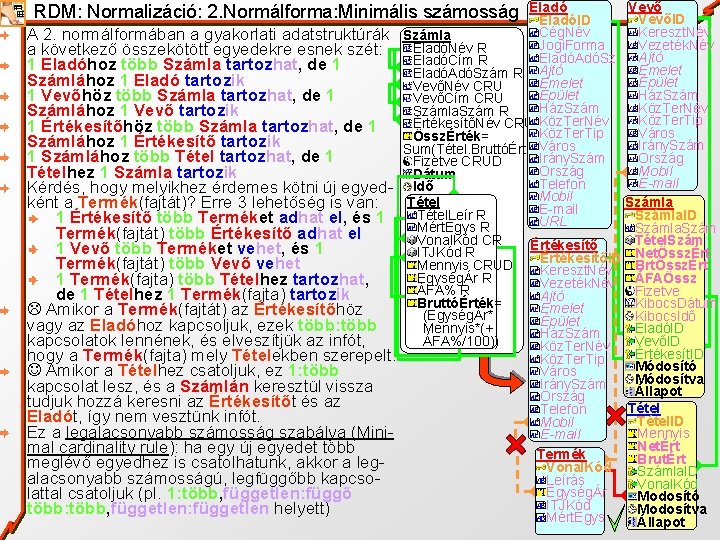Click the smiley face before 'Amikor a Tételhez'
Screen dimensions: 720x540
[34, 370]
